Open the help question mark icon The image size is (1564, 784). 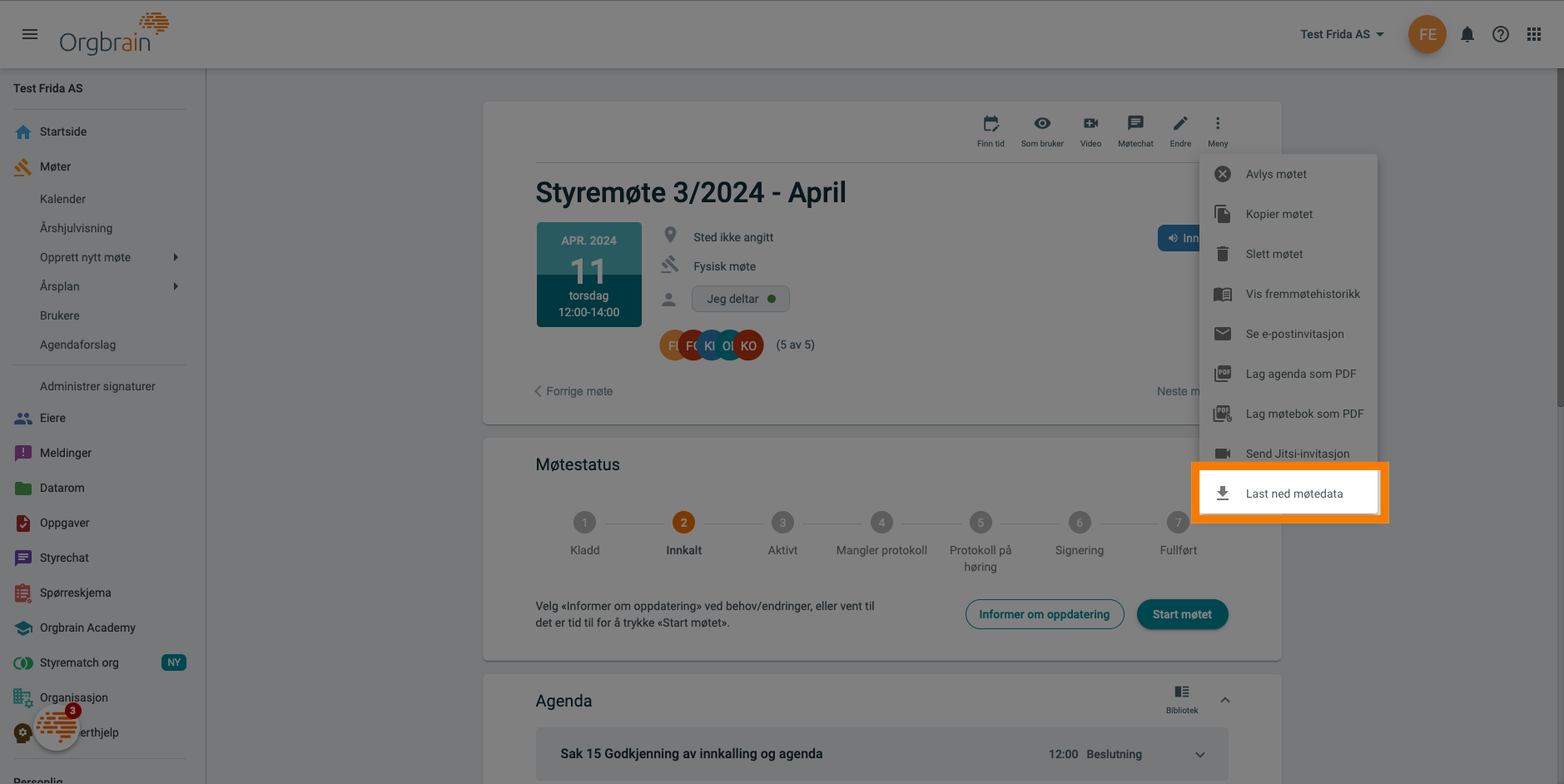point(1501,34)
